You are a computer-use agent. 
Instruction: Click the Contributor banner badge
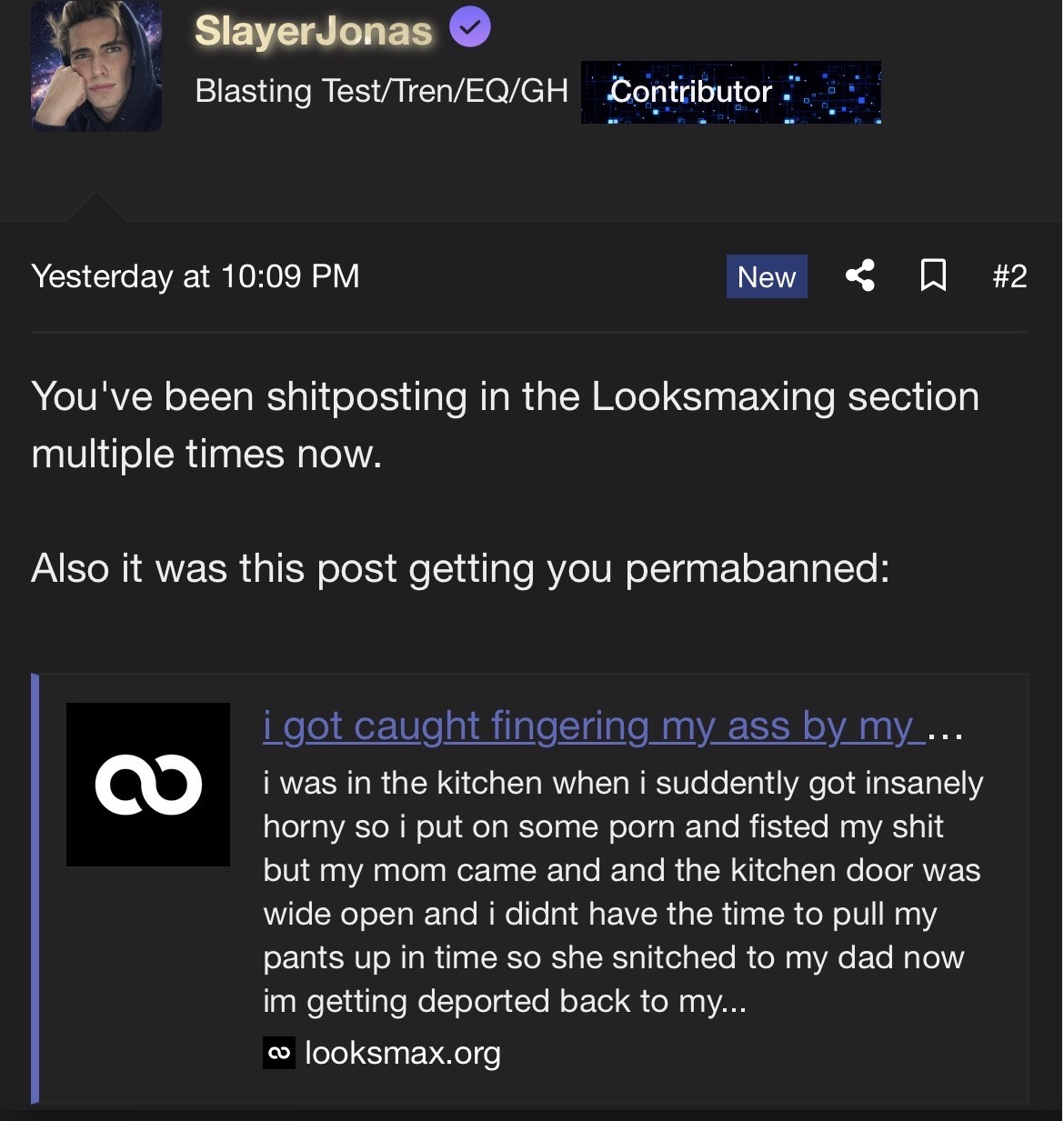pos(731,92)
